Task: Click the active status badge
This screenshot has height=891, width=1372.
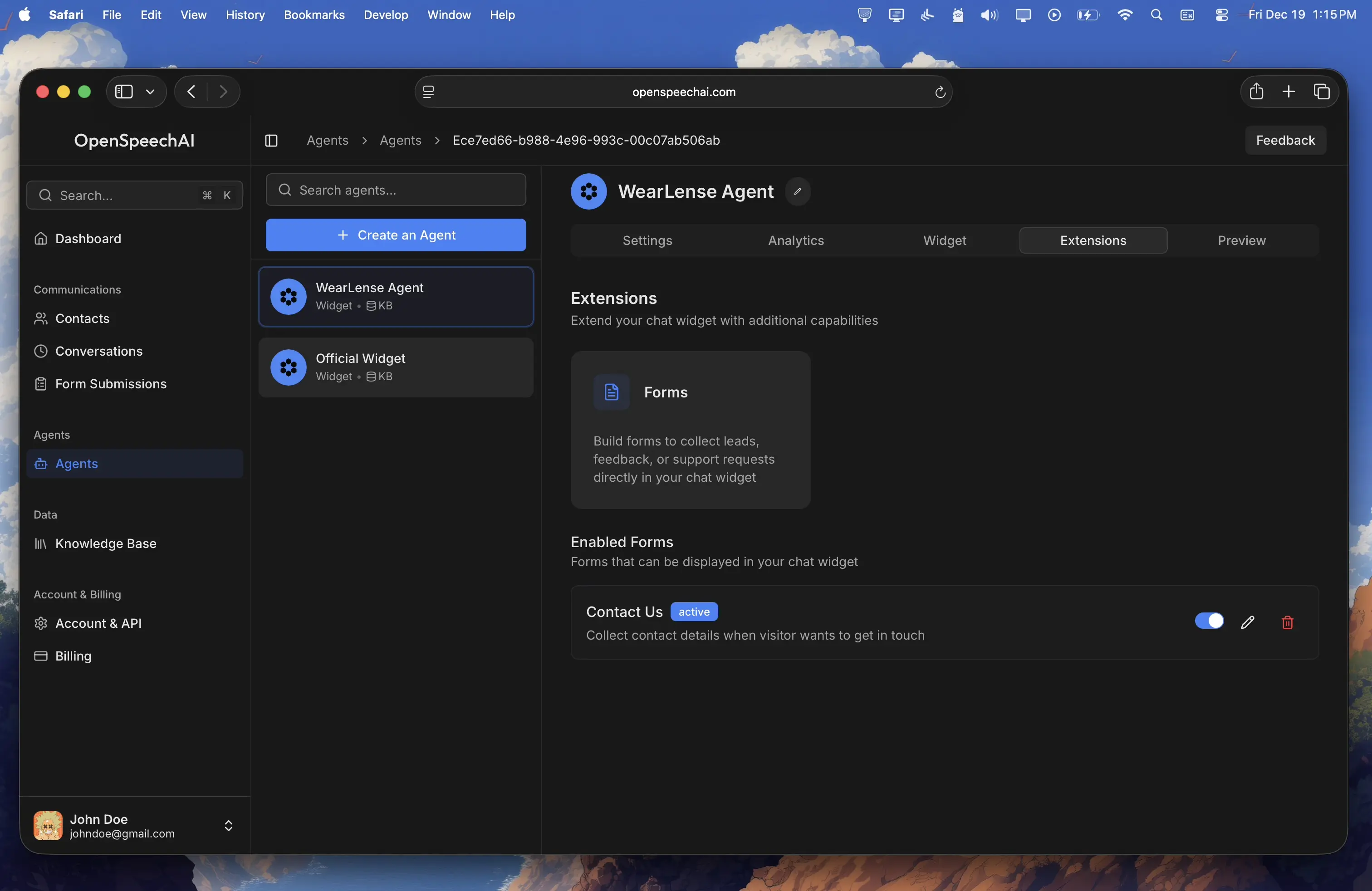Action: 694,612
